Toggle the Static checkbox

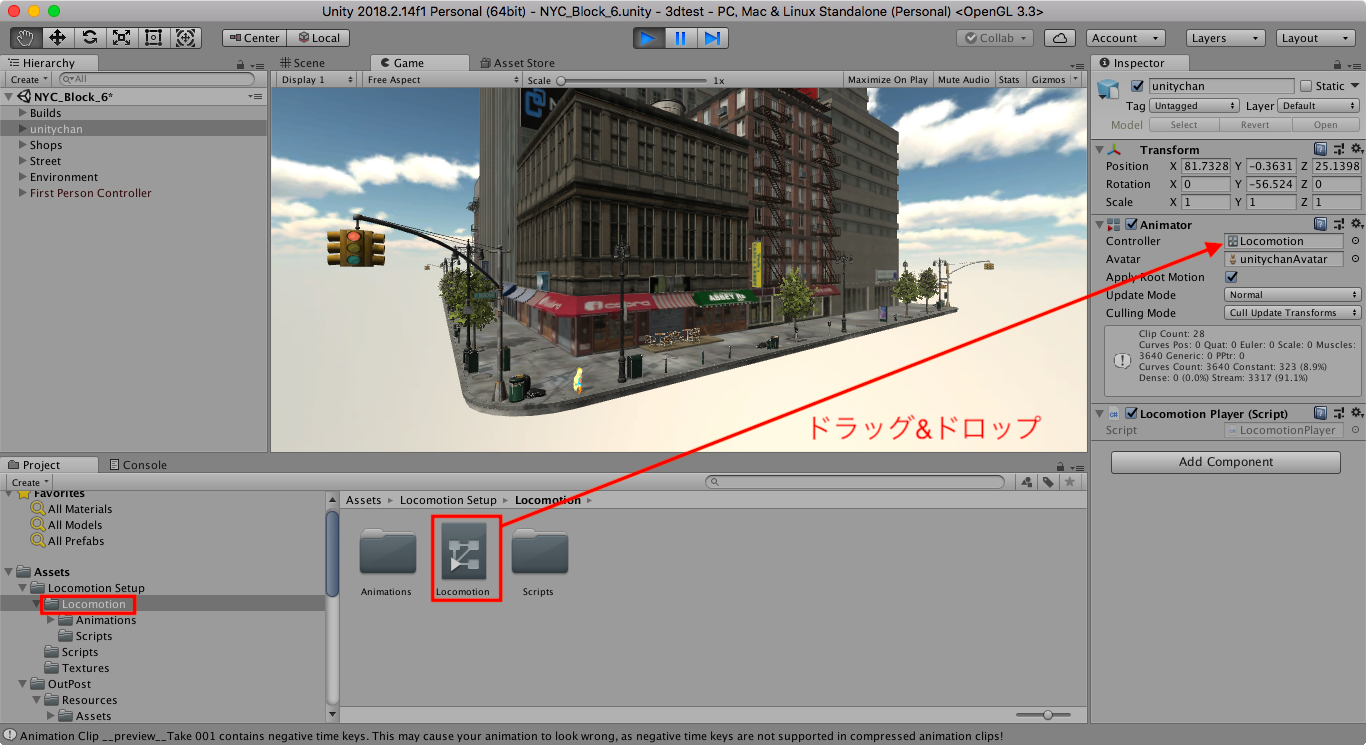[1305, 86]
